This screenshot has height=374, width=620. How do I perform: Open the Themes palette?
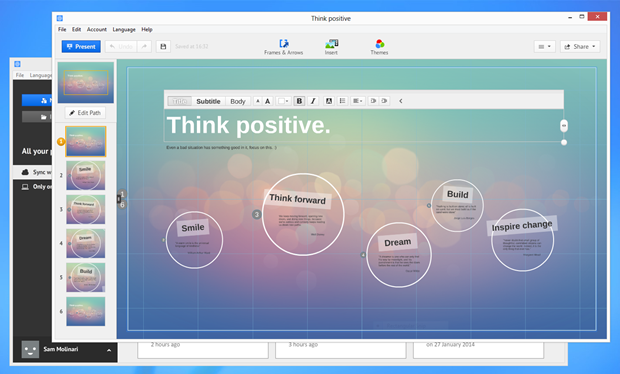(x=379, y=47)
